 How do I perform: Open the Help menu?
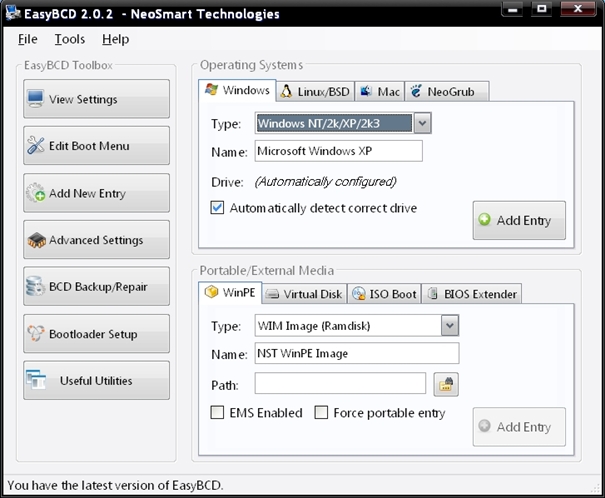point(115,39)
